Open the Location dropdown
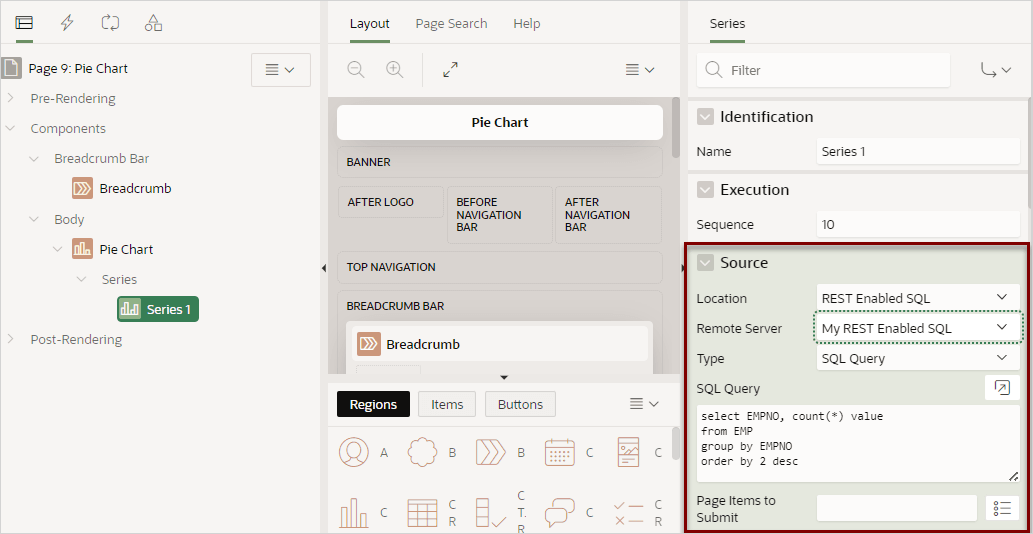1033x534 pixels. point(918,298)
